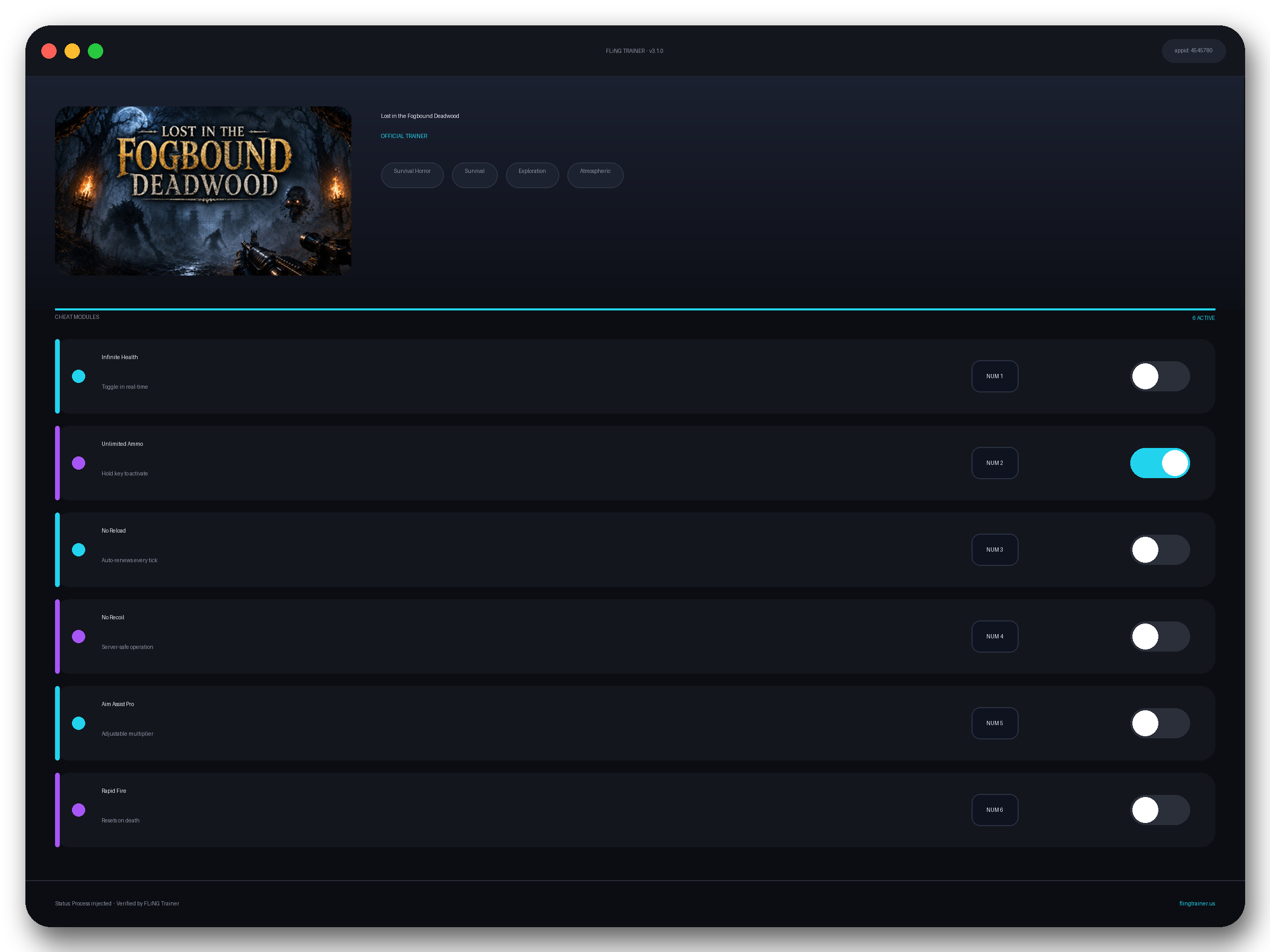The image size is (1270, 952).
Task: Click the 6 ACTIVE counter
Action: 1203,318
